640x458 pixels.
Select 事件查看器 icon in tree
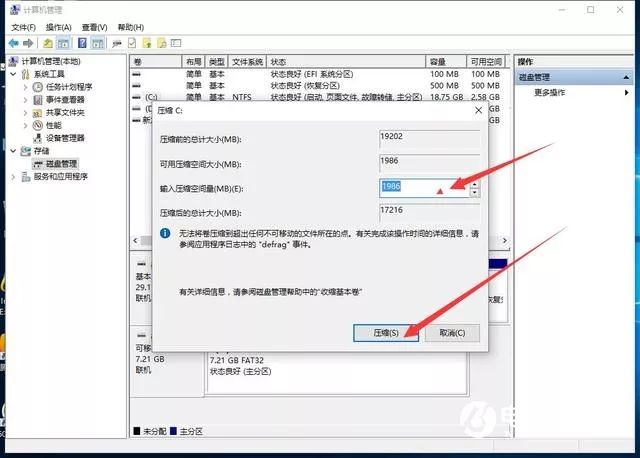pyautogui.click(x=38, y=100)
